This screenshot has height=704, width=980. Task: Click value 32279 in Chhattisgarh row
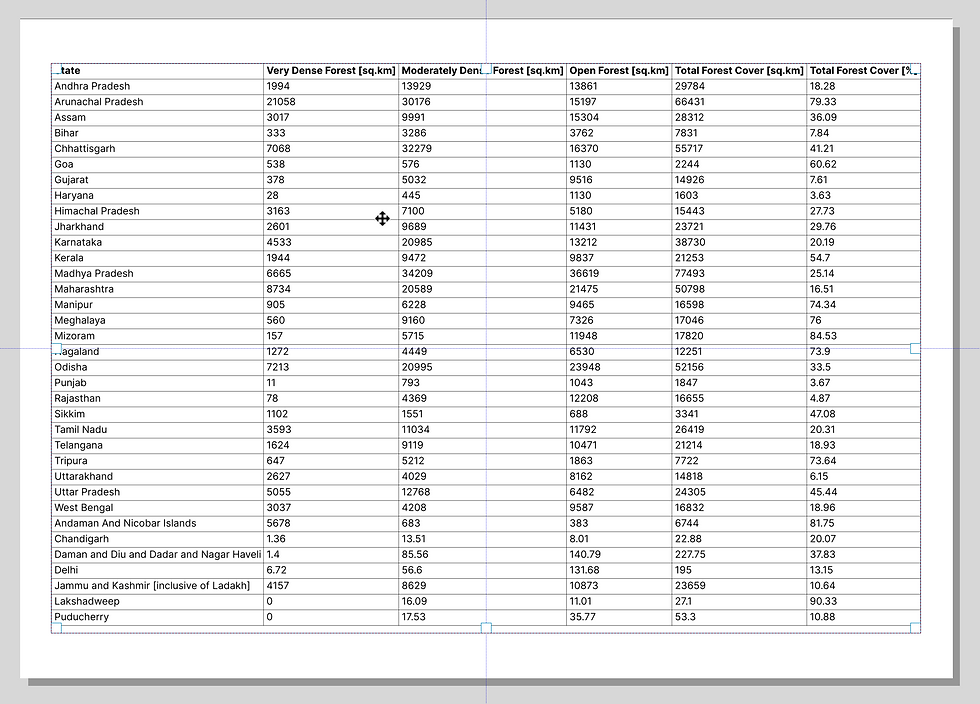click(x=417, y=149)
